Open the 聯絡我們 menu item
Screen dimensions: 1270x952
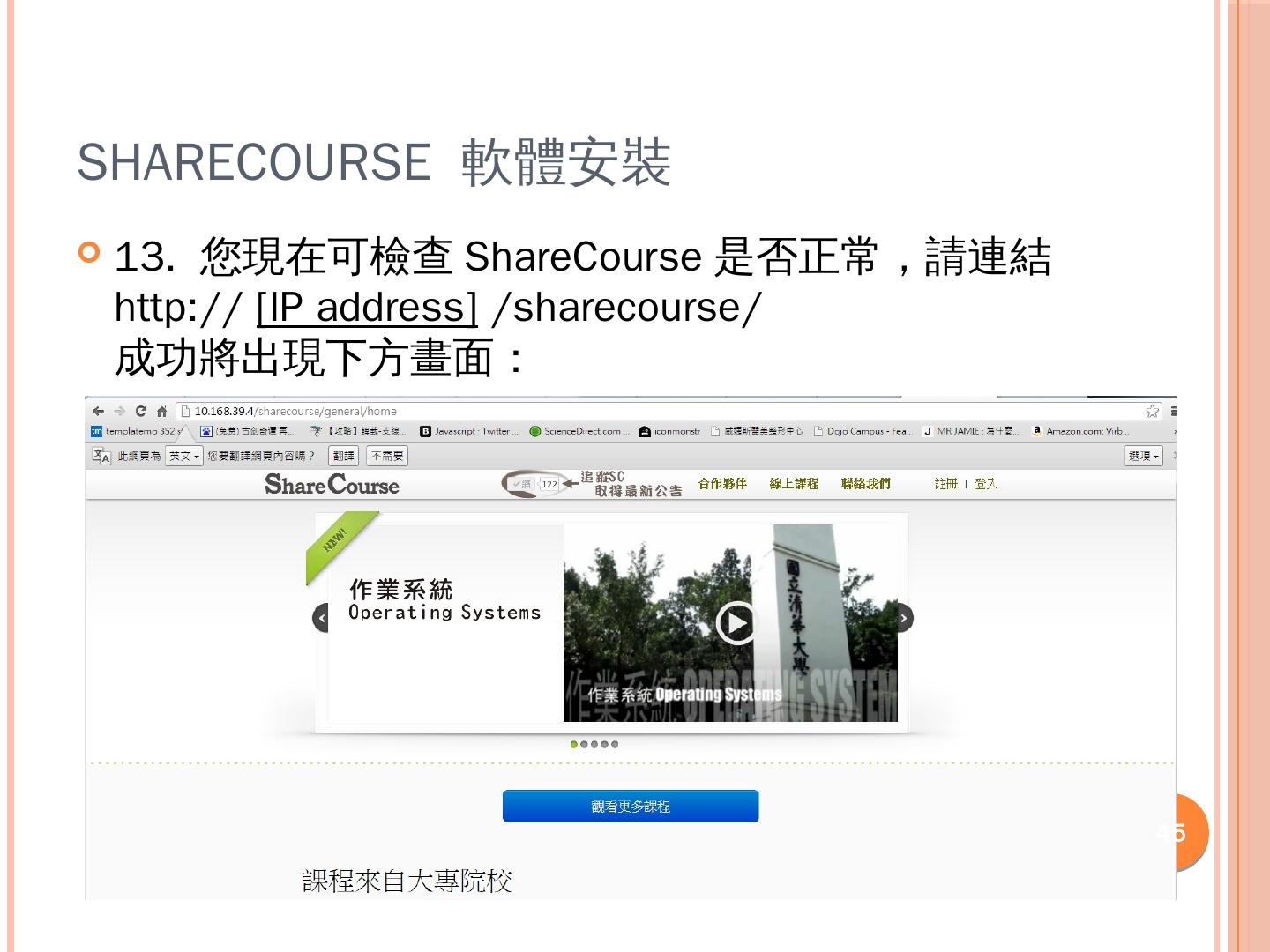(x=866, y=483)
